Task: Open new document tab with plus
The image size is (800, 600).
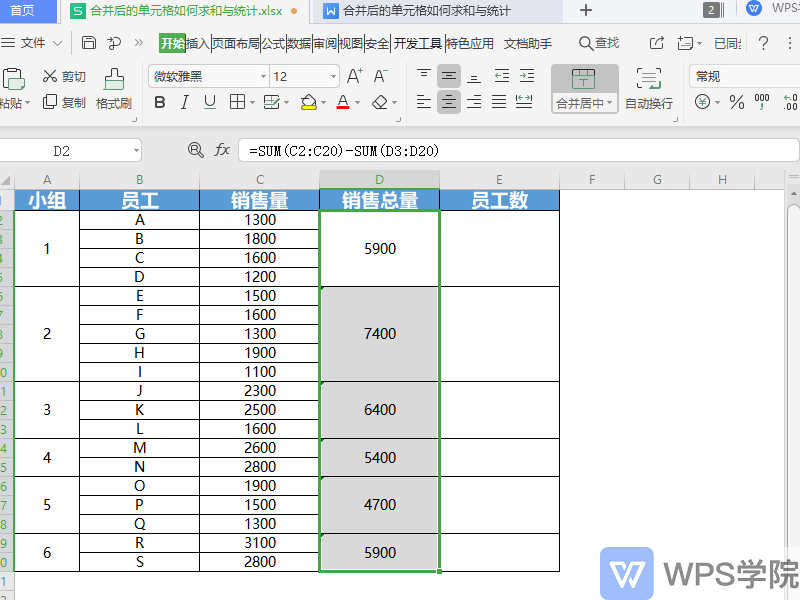Action: click(586, 10)
